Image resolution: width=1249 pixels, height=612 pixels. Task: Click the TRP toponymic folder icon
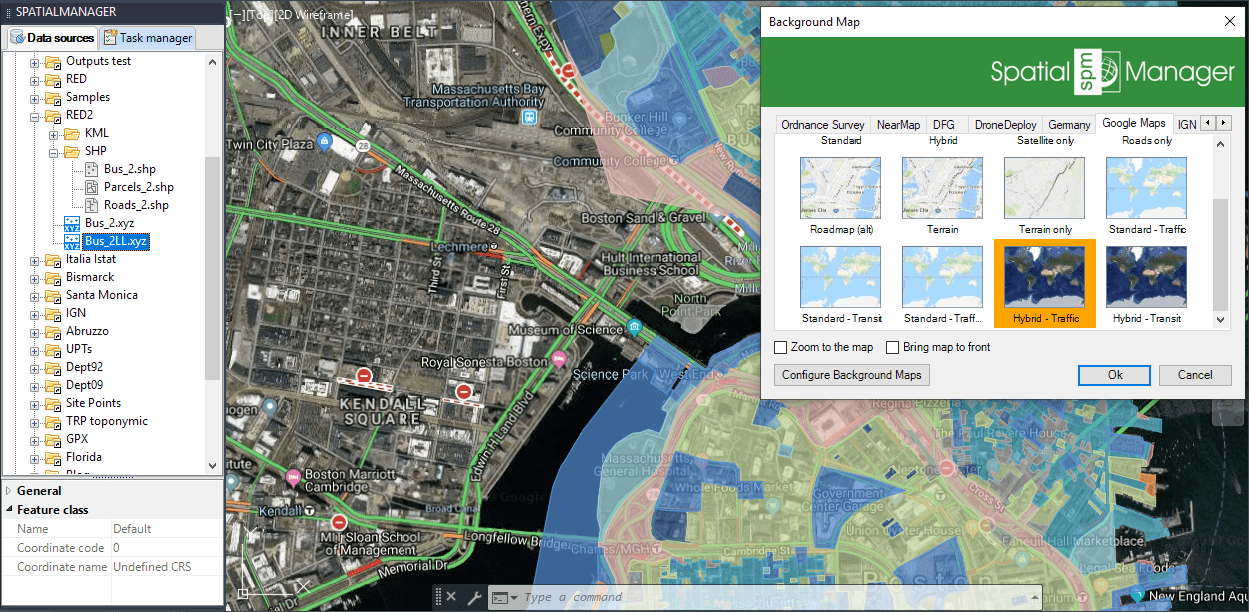(x=52, y=421)
